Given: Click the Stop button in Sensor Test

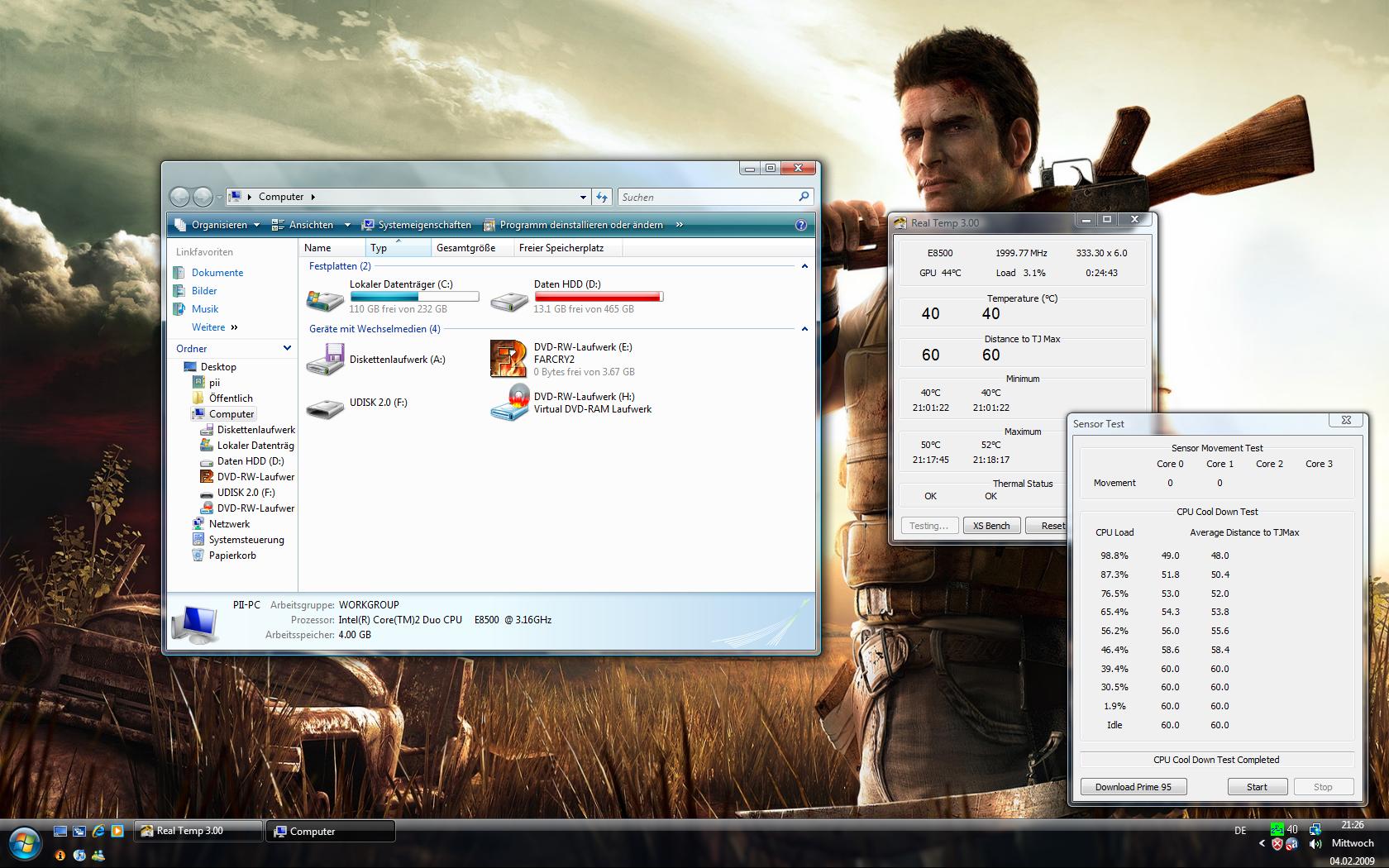Looking at the screenshot, I should pos(1323,787).
